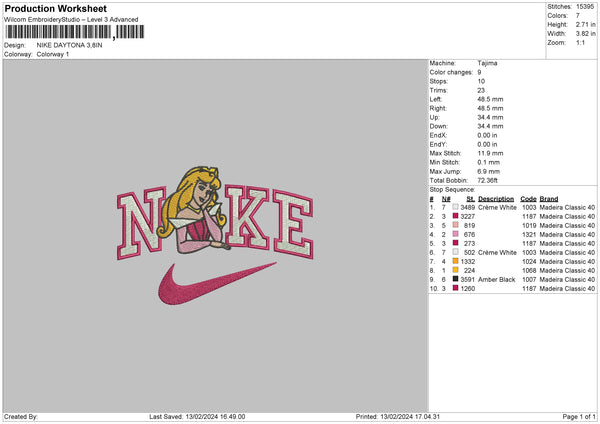Click the barcode under the worksheet title
600x424 pixels.
coord(75,32)
